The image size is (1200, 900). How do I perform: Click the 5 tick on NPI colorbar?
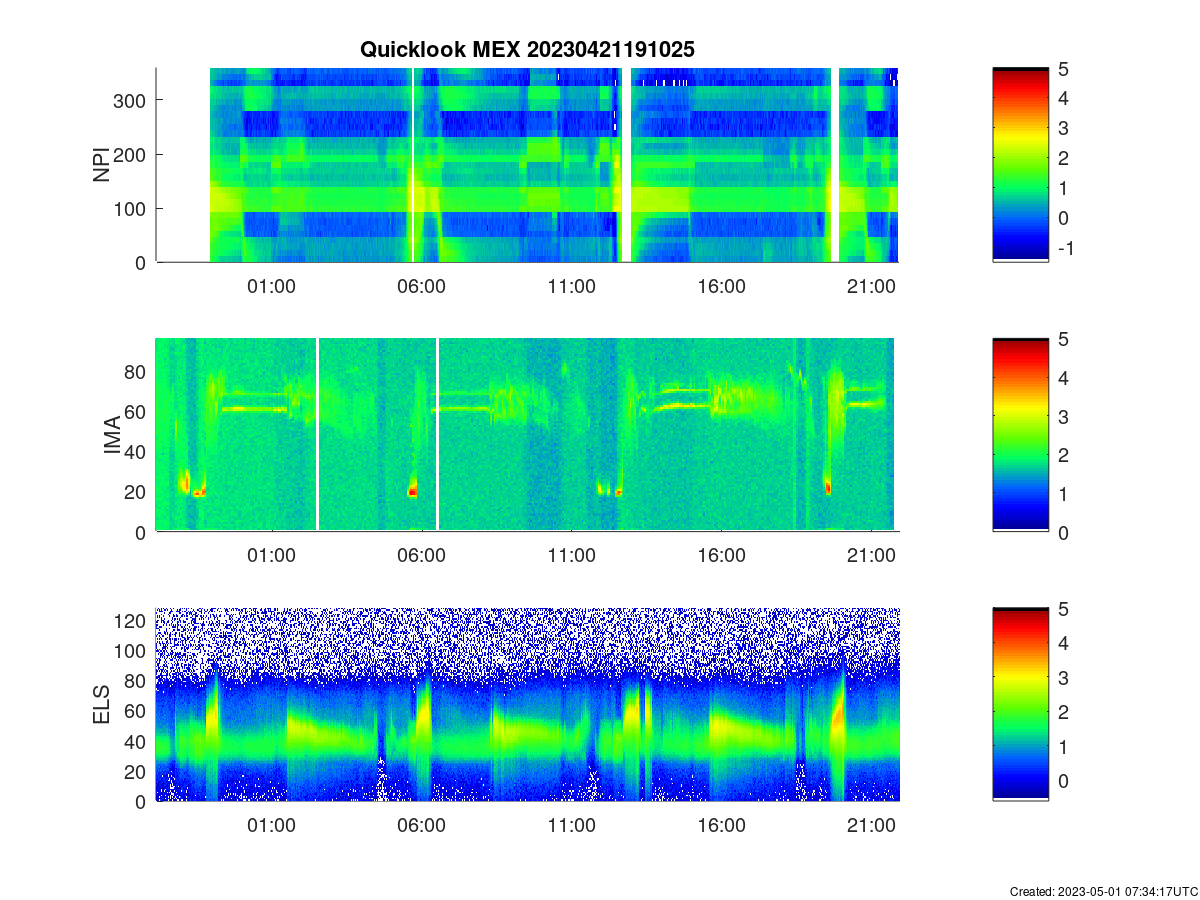pos(1063,69)
